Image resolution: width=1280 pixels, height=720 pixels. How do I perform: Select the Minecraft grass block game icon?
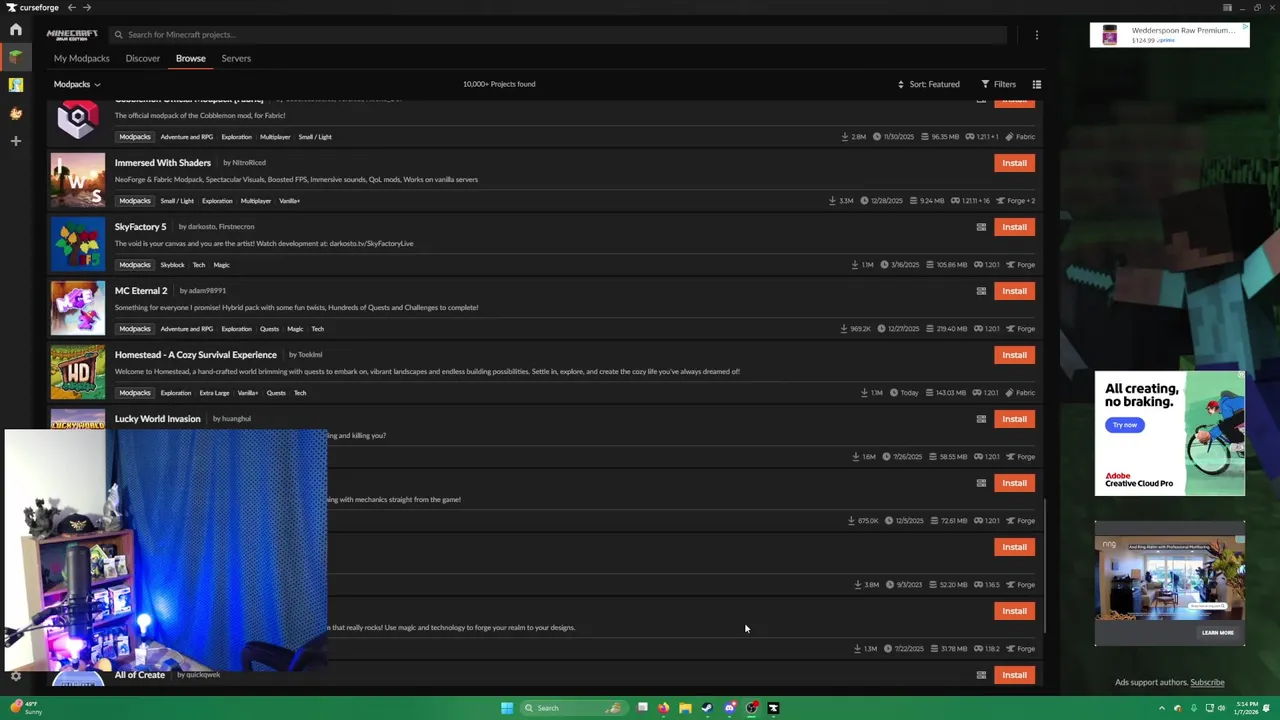pyautogui.click(x=16, y=57)
